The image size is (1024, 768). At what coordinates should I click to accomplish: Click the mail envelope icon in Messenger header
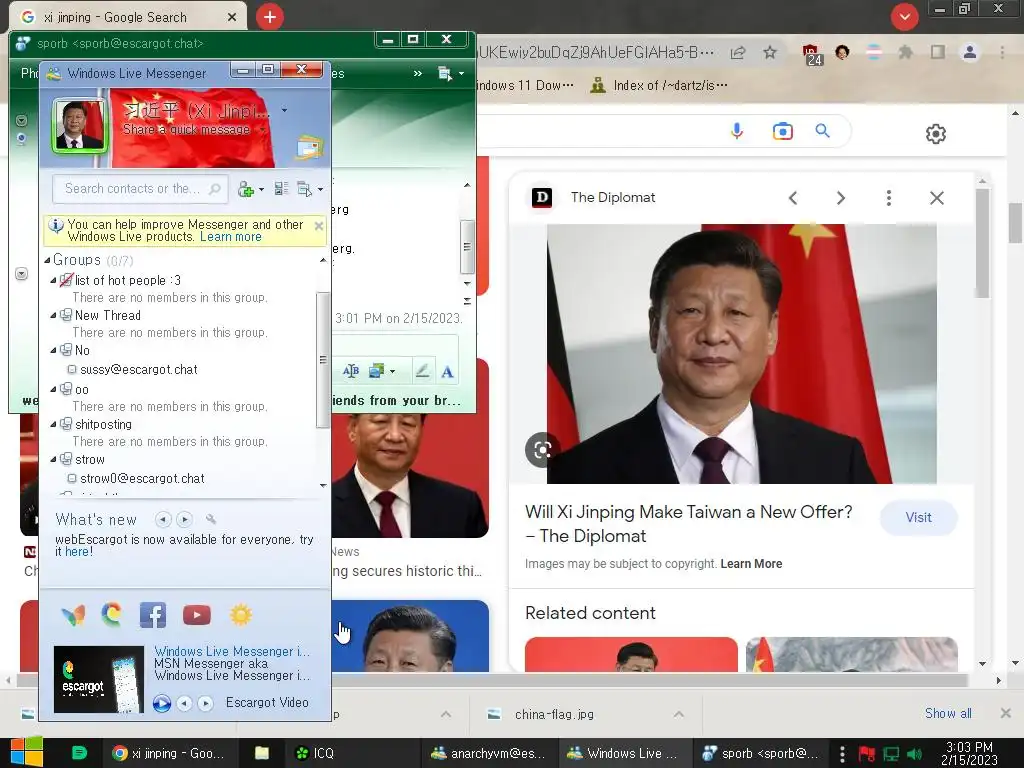coord(310,148)
